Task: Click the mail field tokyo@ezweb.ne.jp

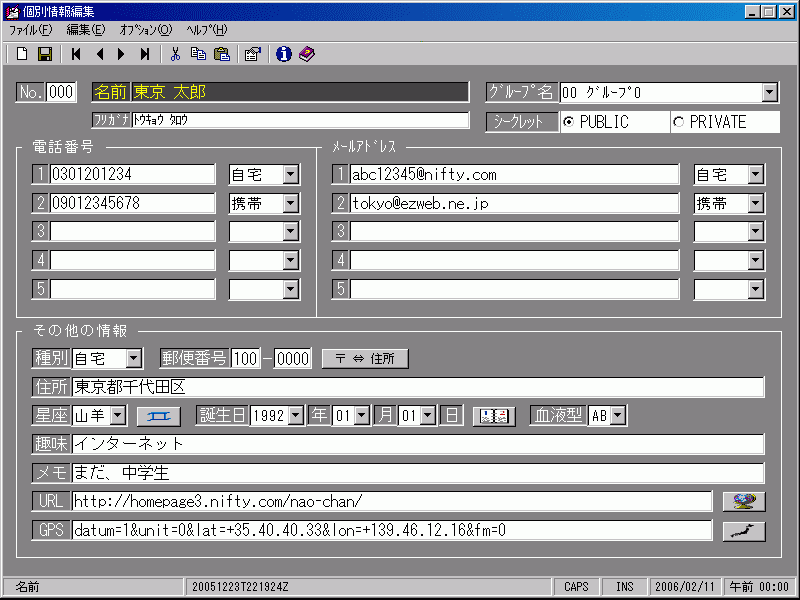Action: pyautogui.click(x=514, y=204)
